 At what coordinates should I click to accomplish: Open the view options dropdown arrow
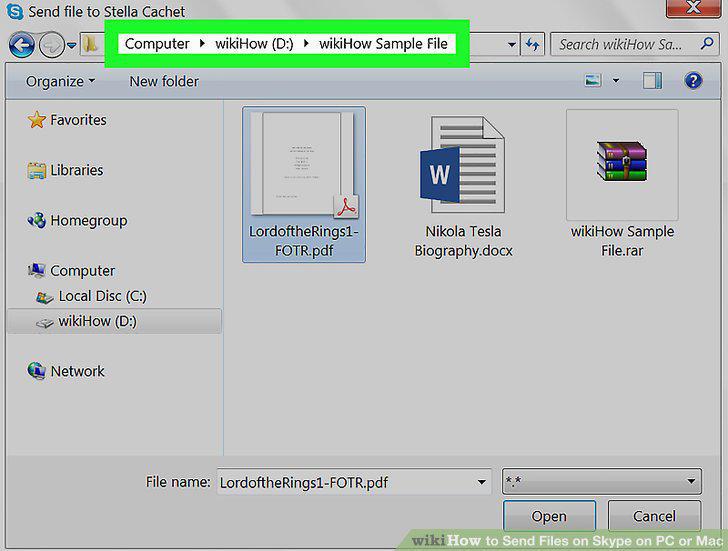point(616,81)
